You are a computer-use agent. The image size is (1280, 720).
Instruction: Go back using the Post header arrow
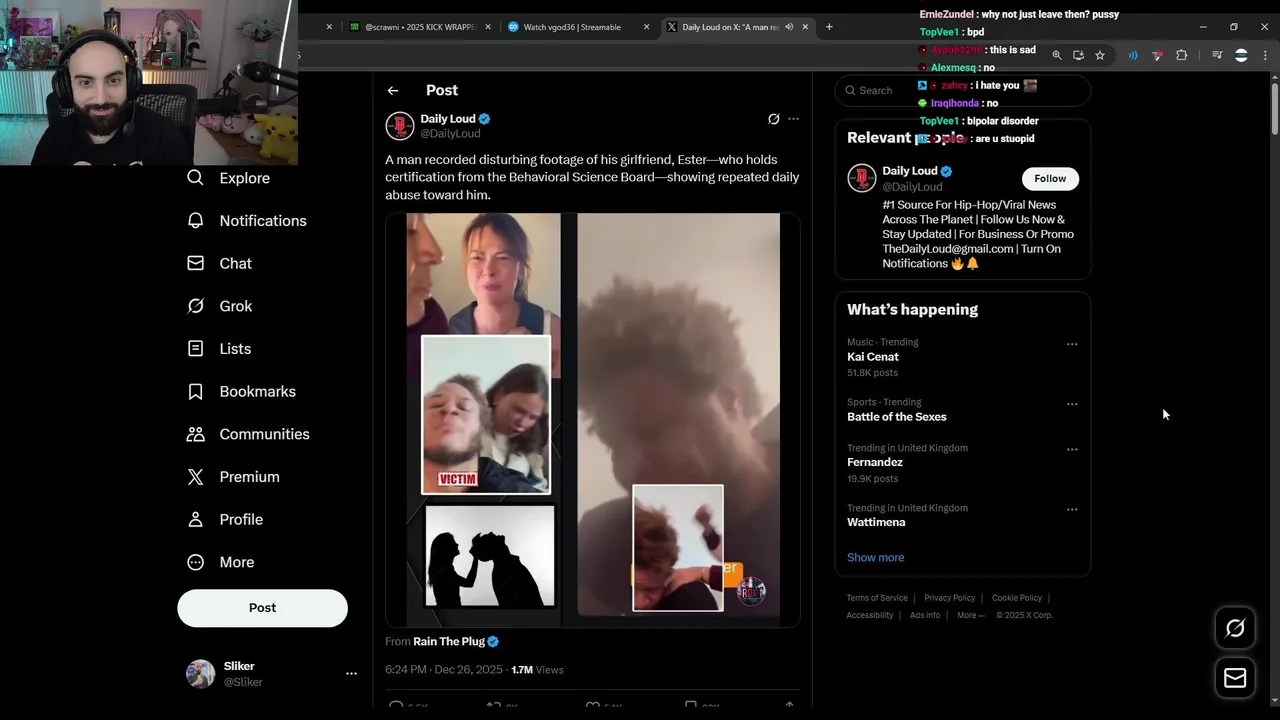click(393, 91)
